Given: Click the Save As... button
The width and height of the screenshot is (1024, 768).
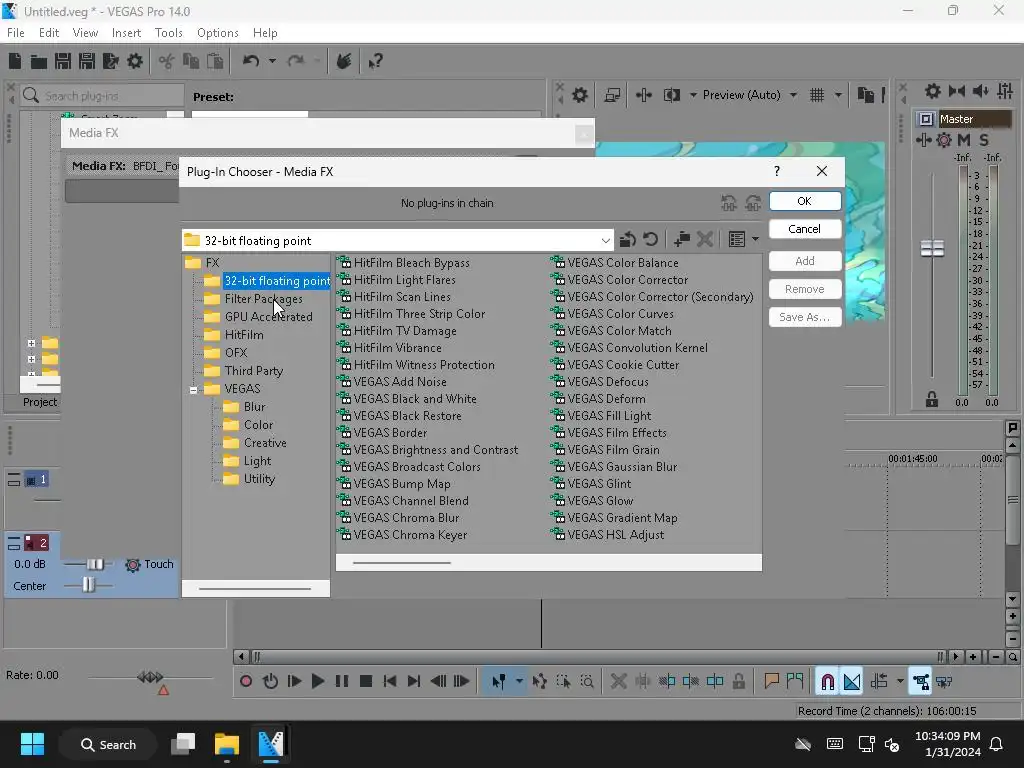Looking at the screenshot, I should click(x=805, y=317).
